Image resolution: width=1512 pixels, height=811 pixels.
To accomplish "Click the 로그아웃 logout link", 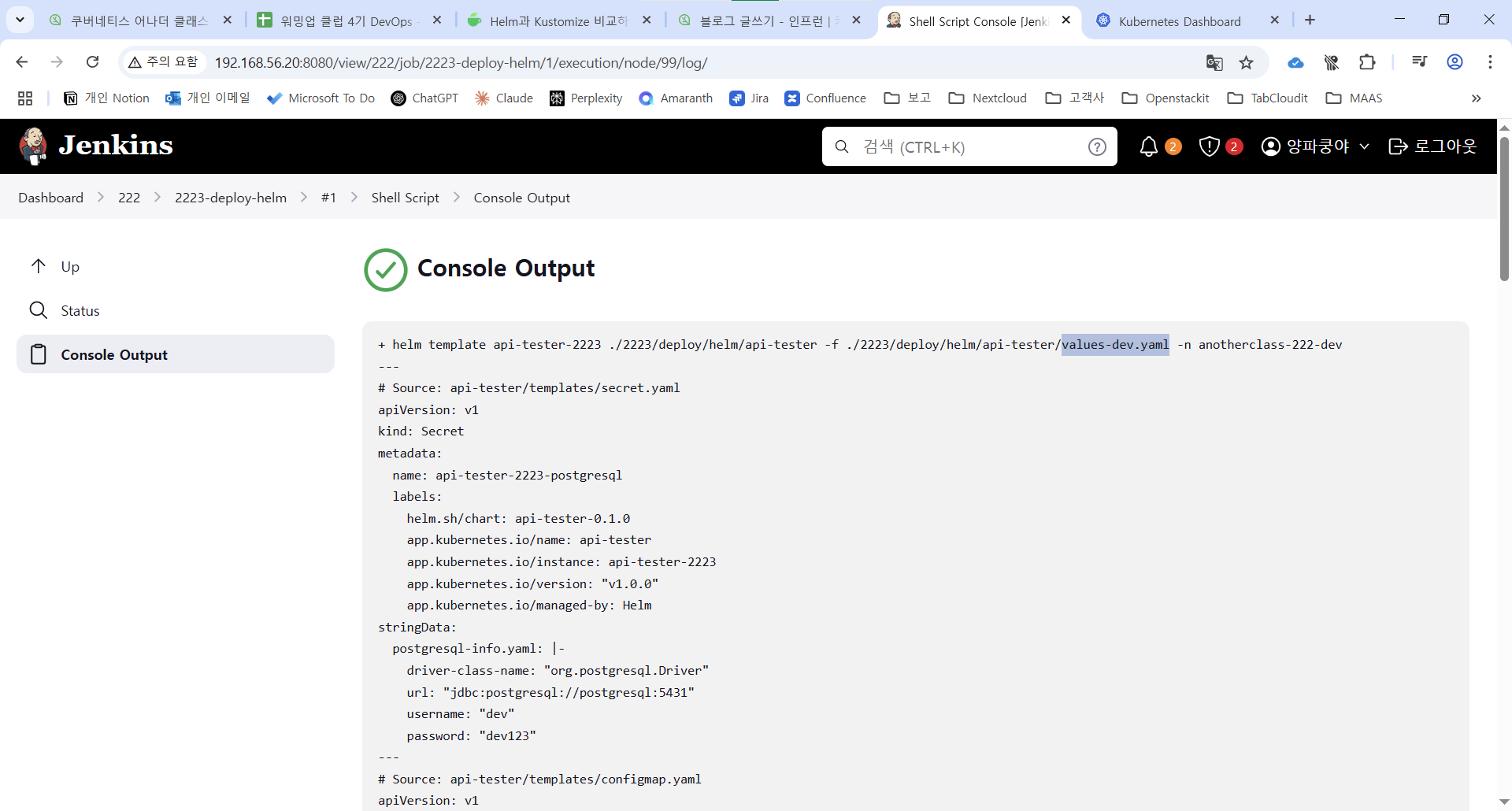I will click(x=1432, y=146).
